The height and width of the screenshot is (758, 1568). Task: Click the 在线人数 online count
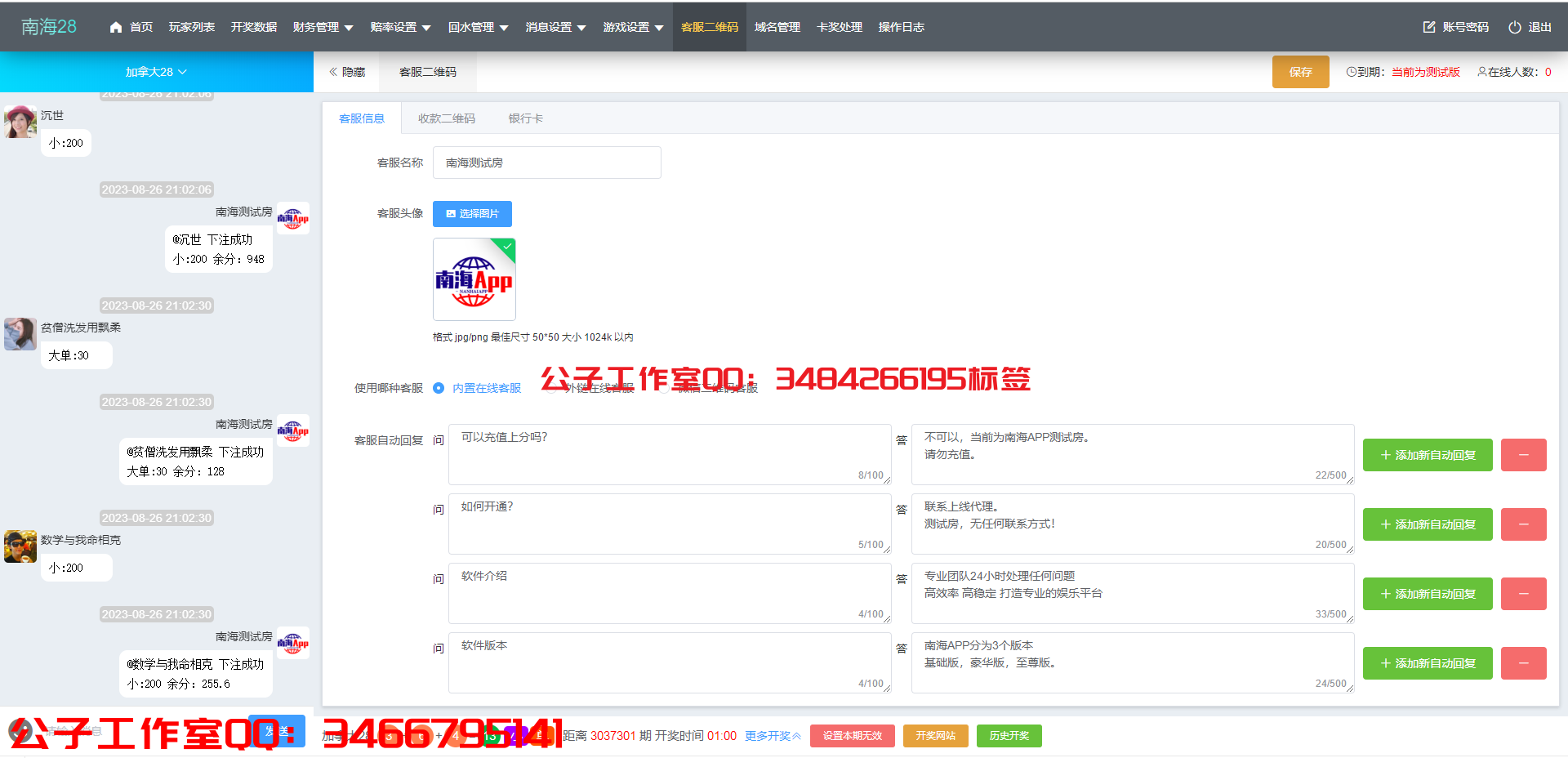click(1515, 72)
